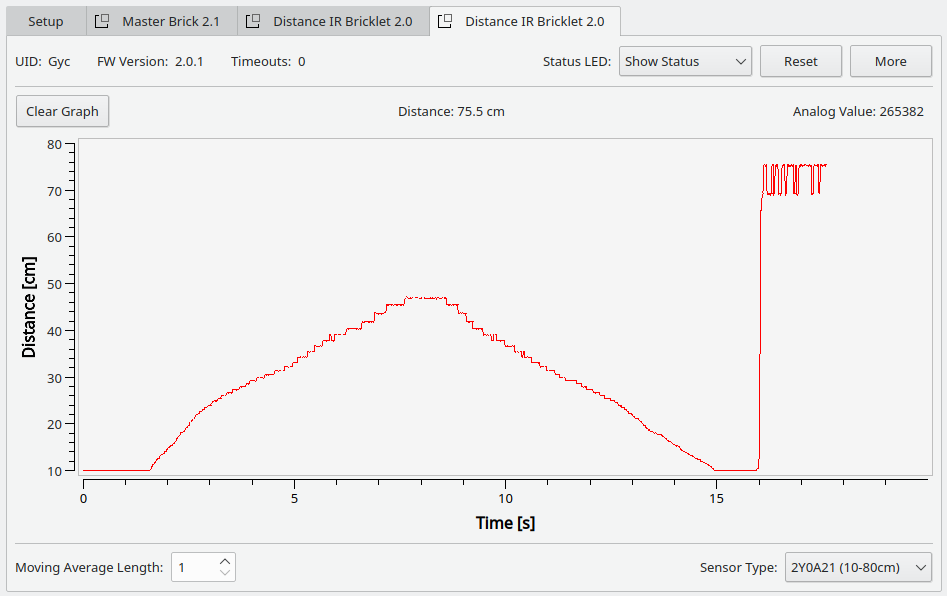Click the undock icon on the unselected Distance IR tab

(x=253, y=21)
